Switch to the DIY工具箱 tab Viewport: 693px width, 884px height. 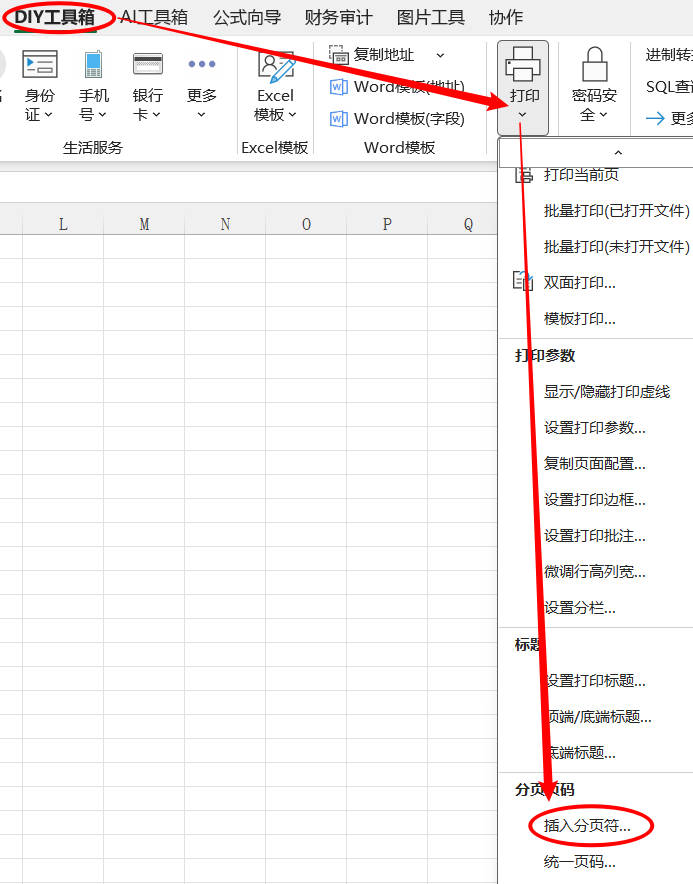[54, 17]
